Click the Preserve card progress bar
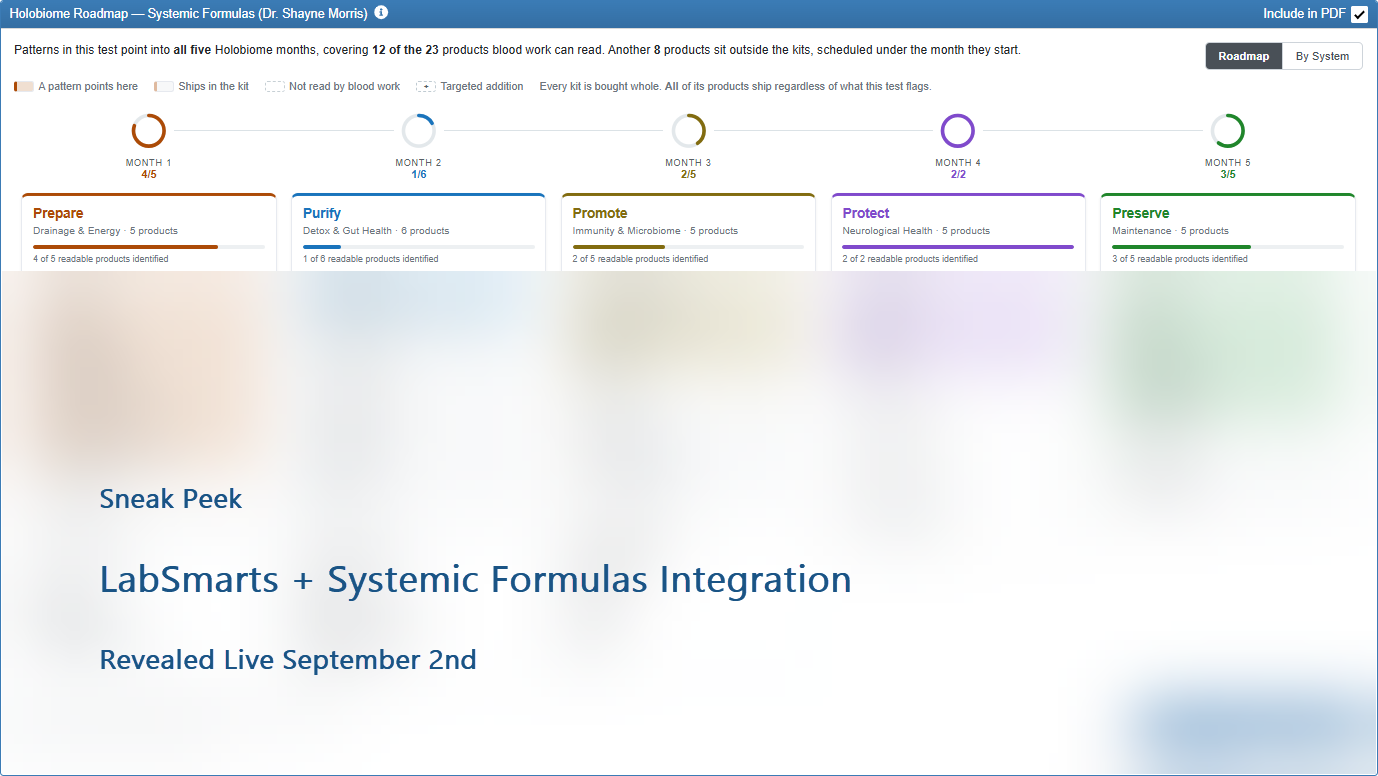Viewport: 1378px width, 776px height. tap(1228, 247)
